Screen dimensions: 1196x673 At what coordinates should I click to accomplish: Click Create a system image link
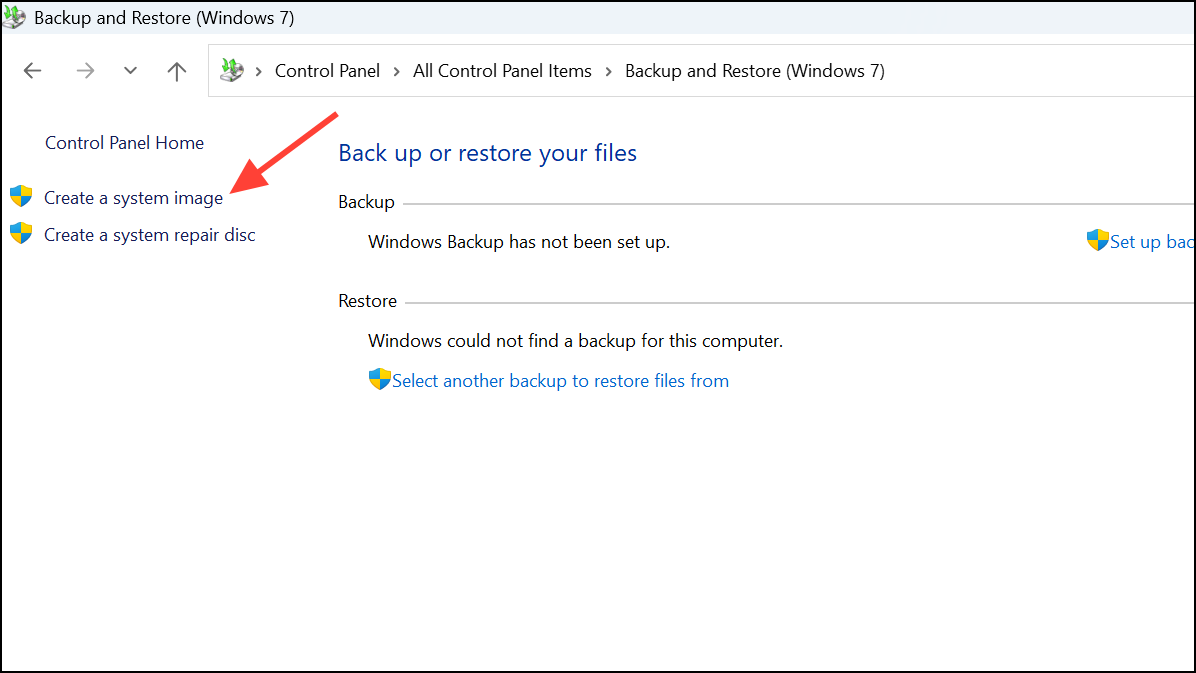point(133,198)
